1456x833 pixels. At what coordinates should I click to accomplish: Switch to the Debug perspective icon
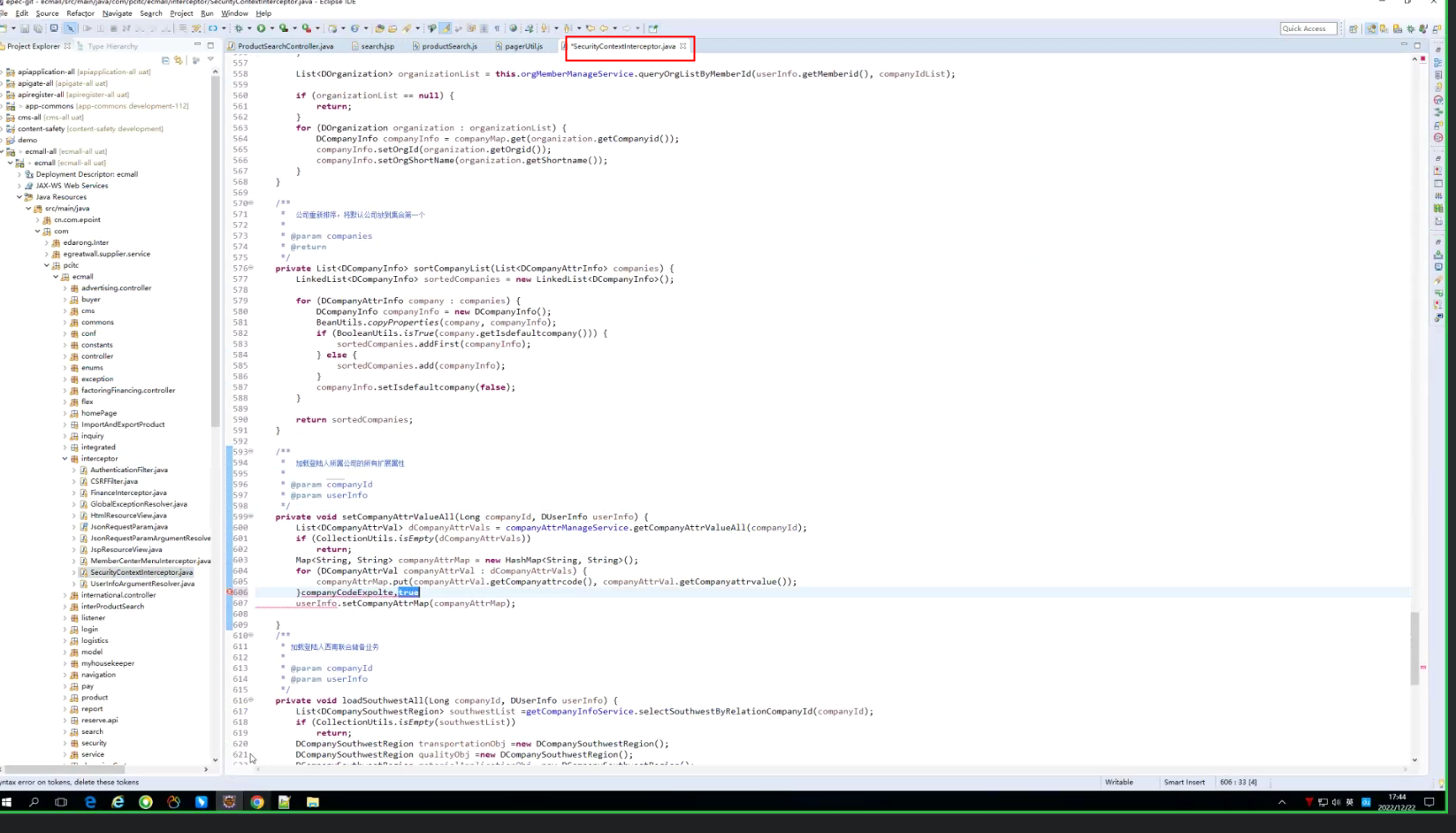pos(1410,28)
